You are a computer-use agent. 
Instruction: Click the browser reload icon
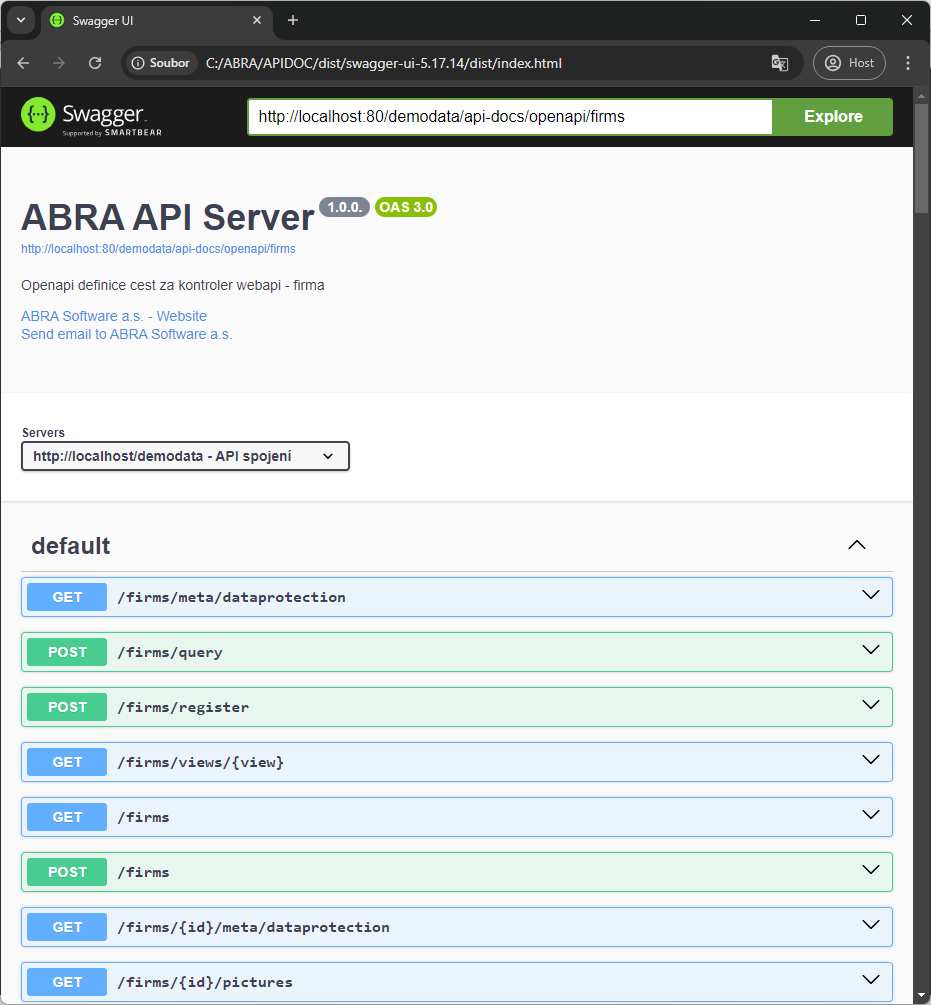(95, 63)
